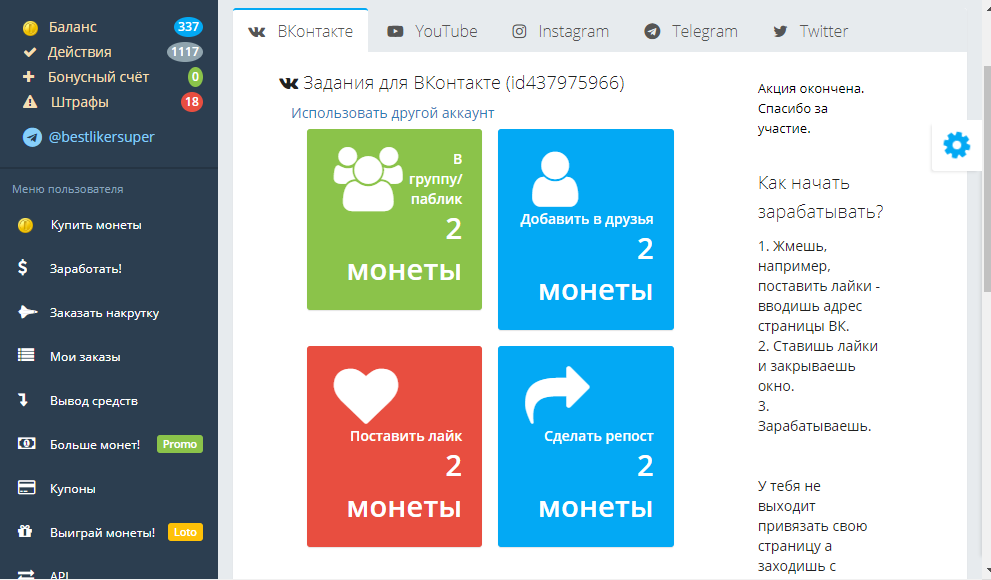
Task: Click the green 0 bonus badge
Action: (x=195, y=77)
